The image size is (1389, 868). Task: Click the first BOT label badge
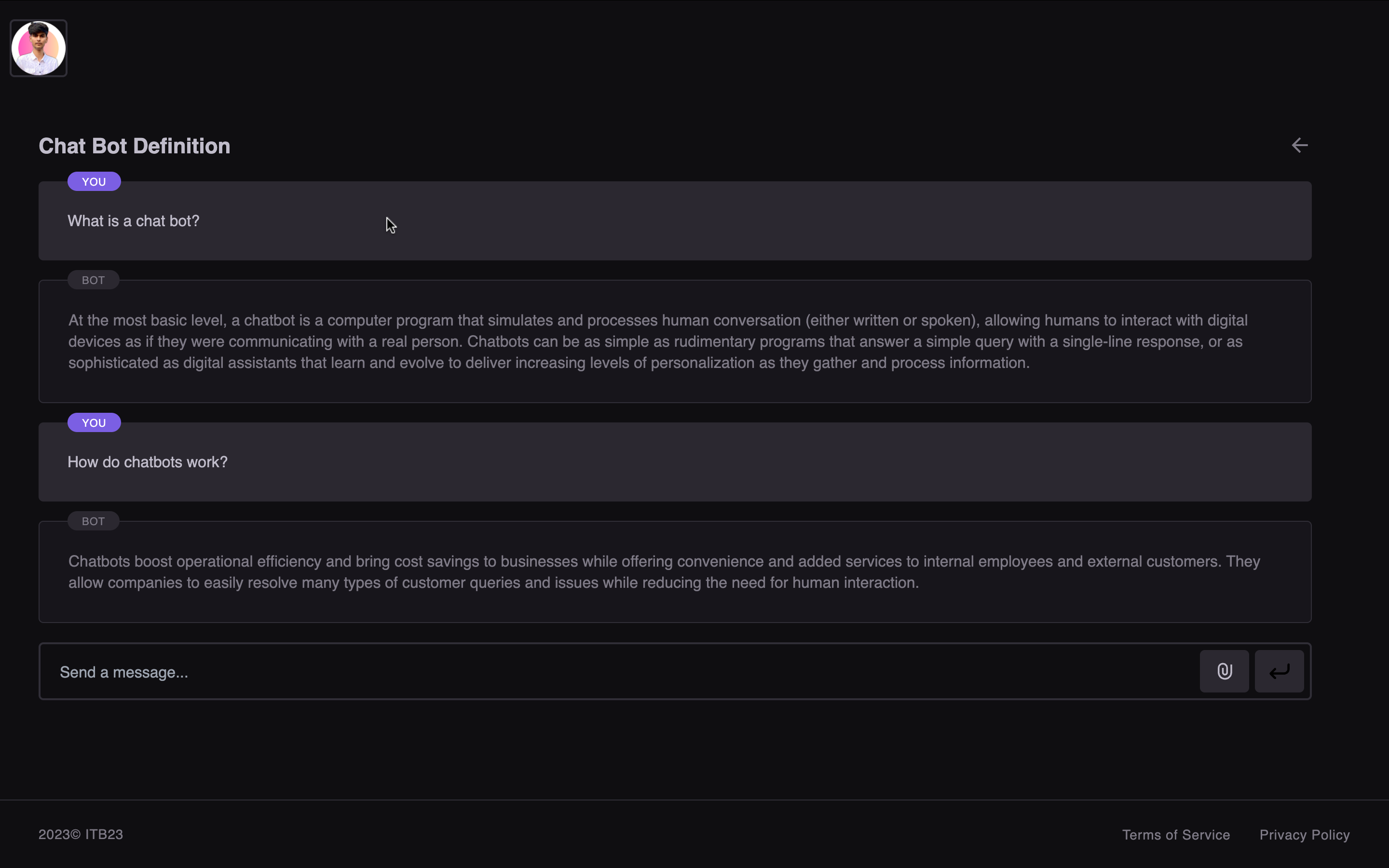(93, 280)
